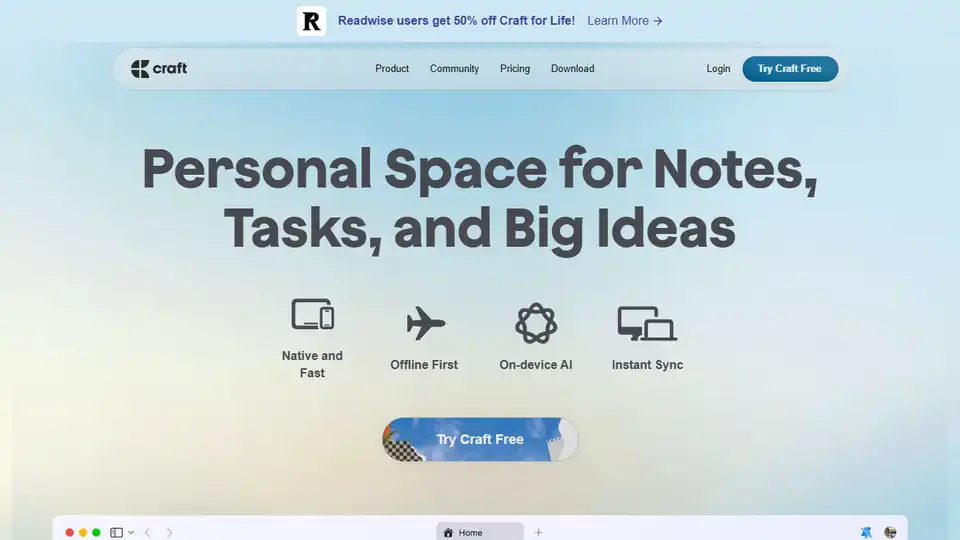
Task: Select the Pricing nav item
Action: coord(515,69)
